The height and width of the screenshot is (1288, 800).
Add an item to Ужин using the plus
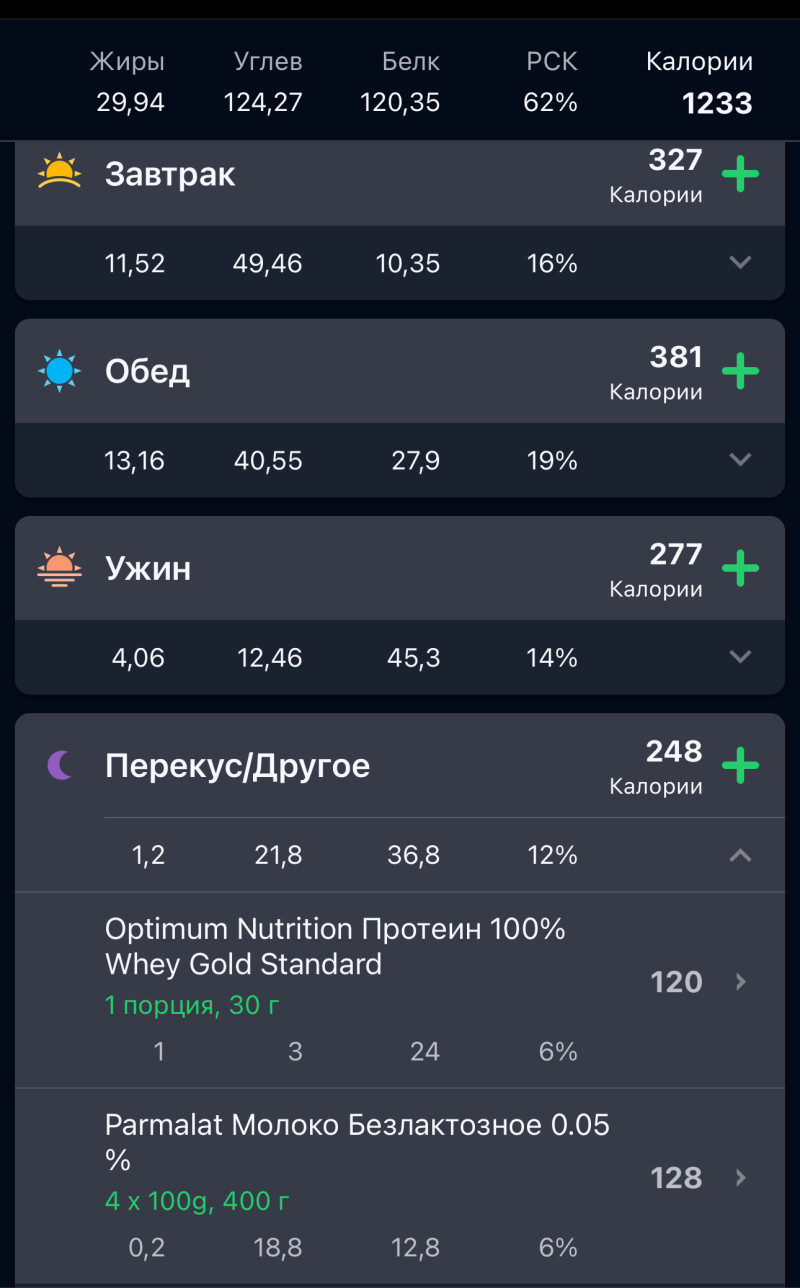pos(740,569)
